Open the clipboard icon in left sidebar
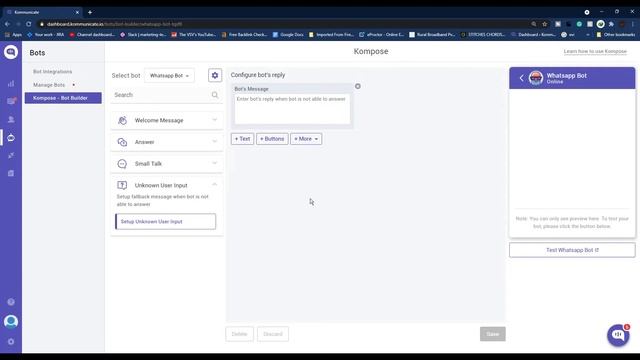Image resolution: width=640 pixels, height=360 pixels. (x=11, y=173)
